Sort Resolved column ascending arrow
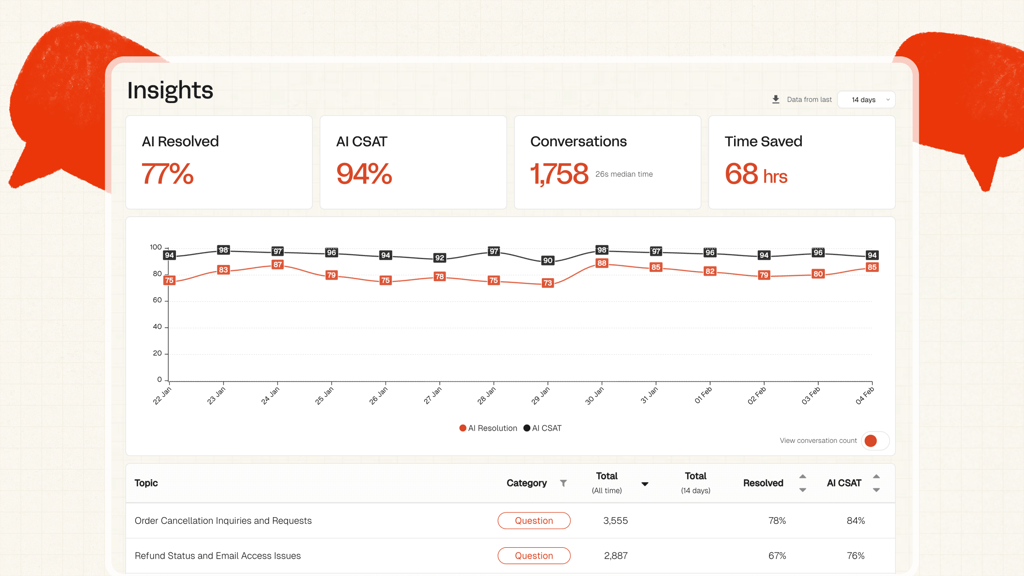The image size is (1024, 576). [x=803, y=477]
